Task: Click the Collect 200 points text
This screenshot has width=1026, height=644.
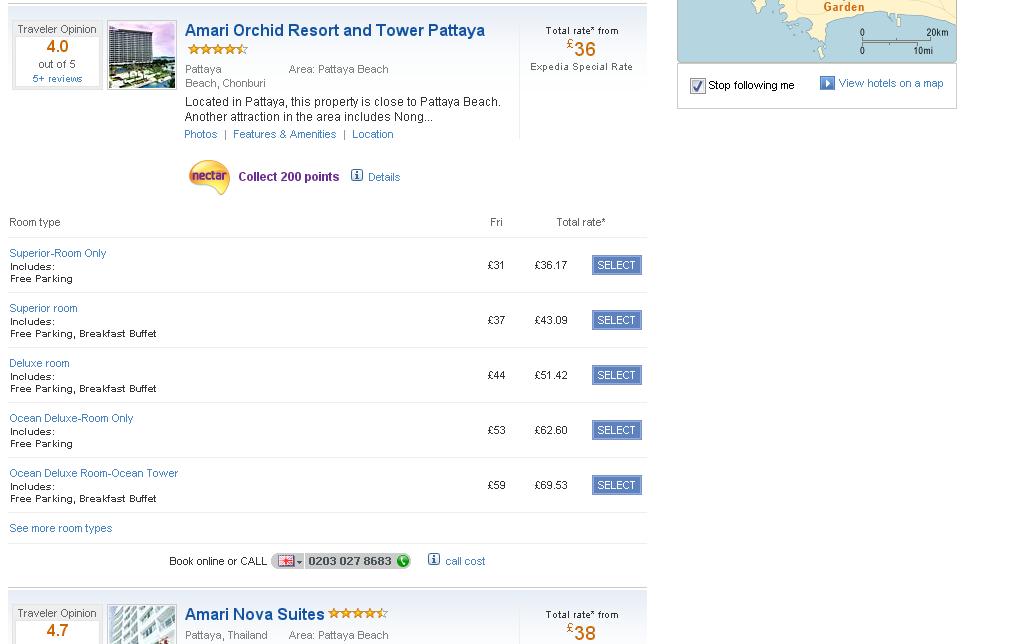Action: (289, 177)
